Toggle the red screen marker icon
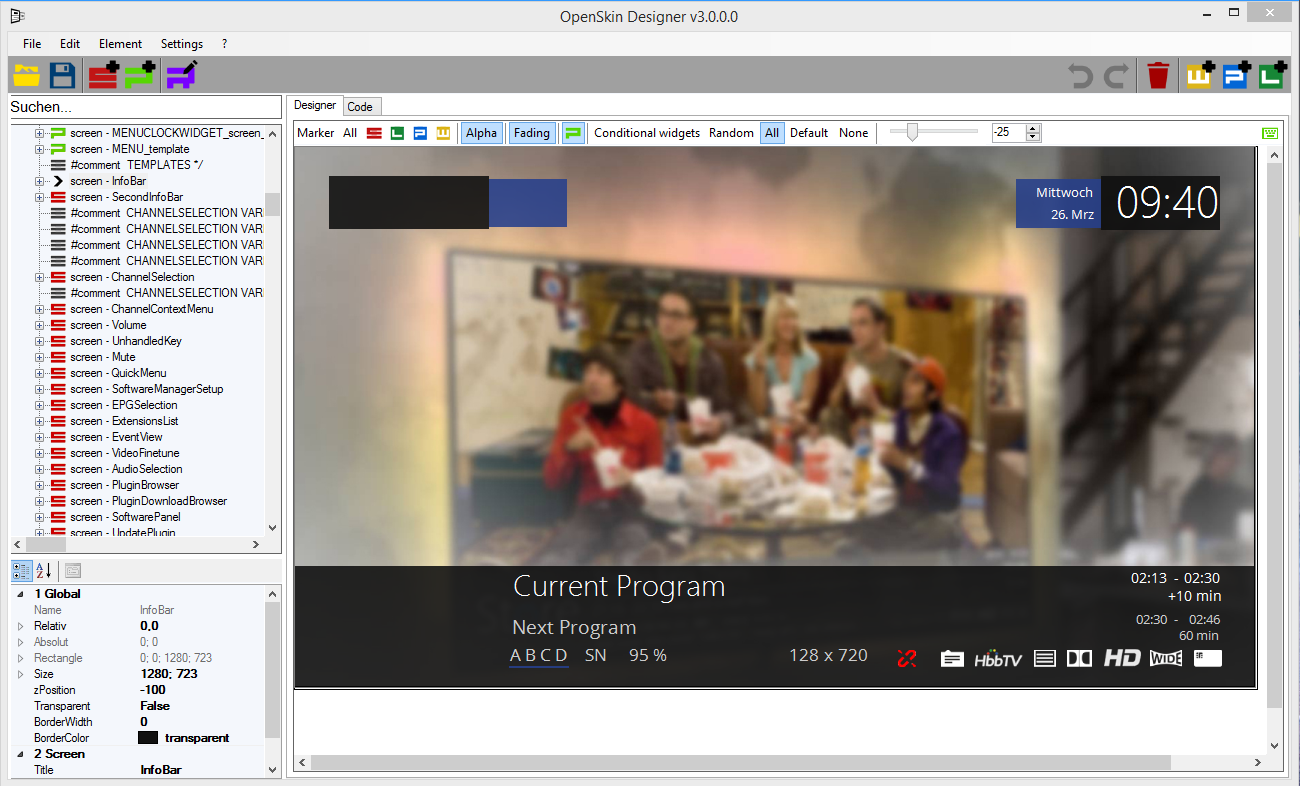 click(x=374, y=133)
